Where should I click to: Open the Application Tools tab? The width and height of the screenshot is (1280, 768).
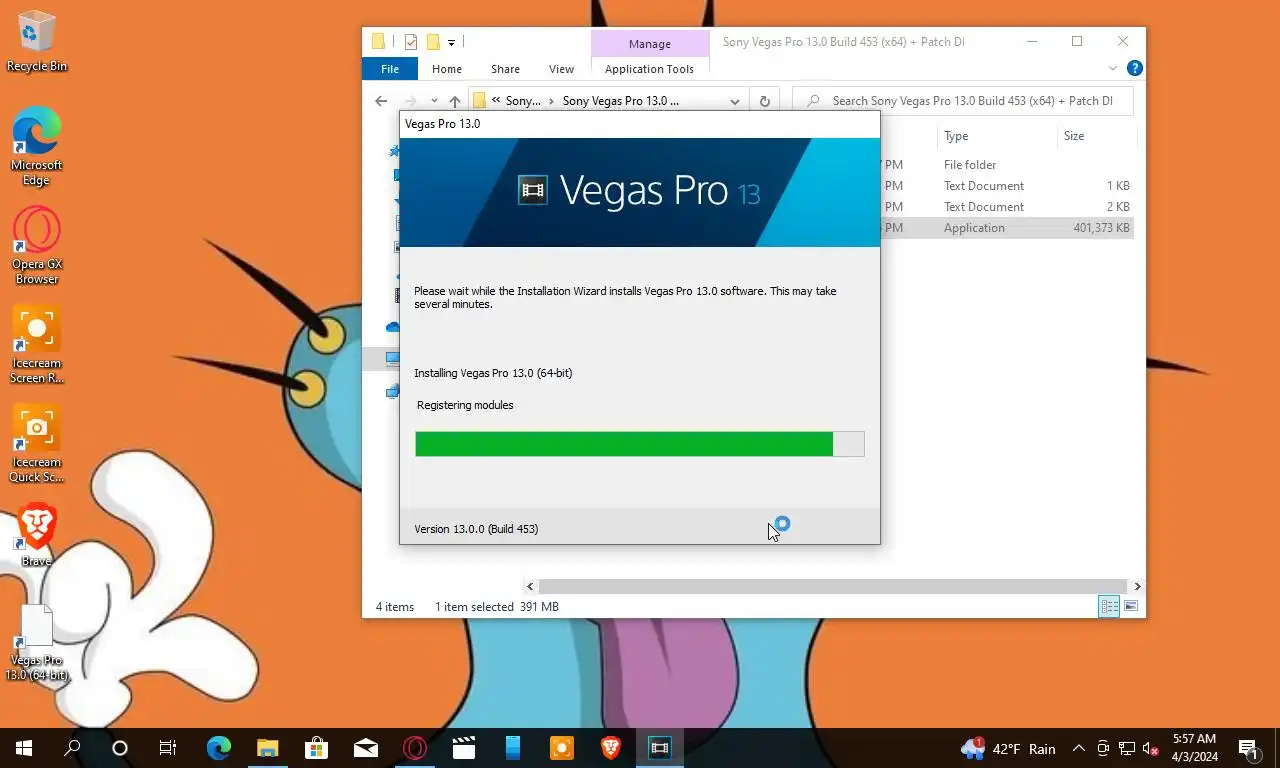point(649,69)
